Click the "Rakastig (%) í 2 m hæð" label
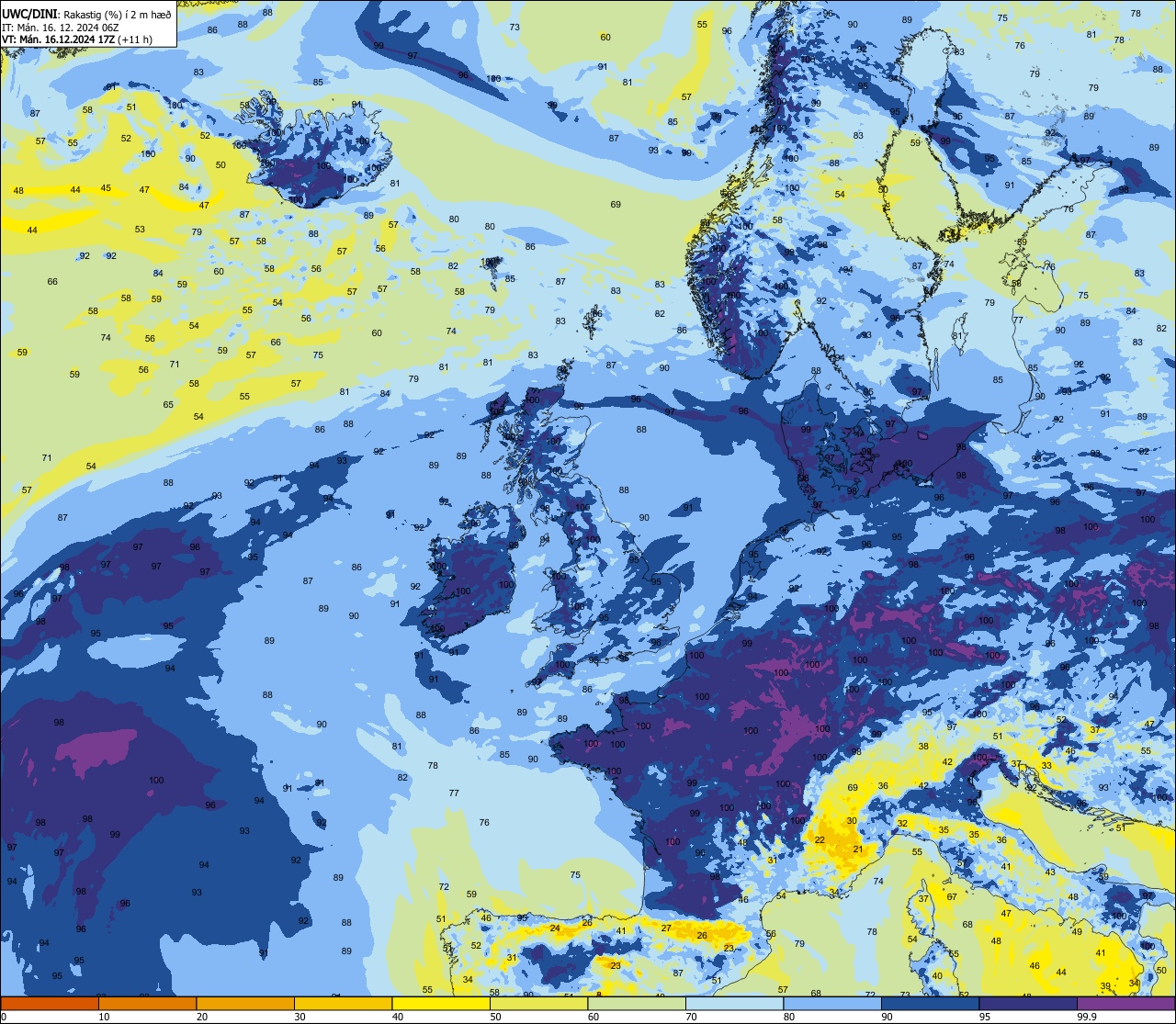Screen dimensions: 1176x1024 click(118, 14)
